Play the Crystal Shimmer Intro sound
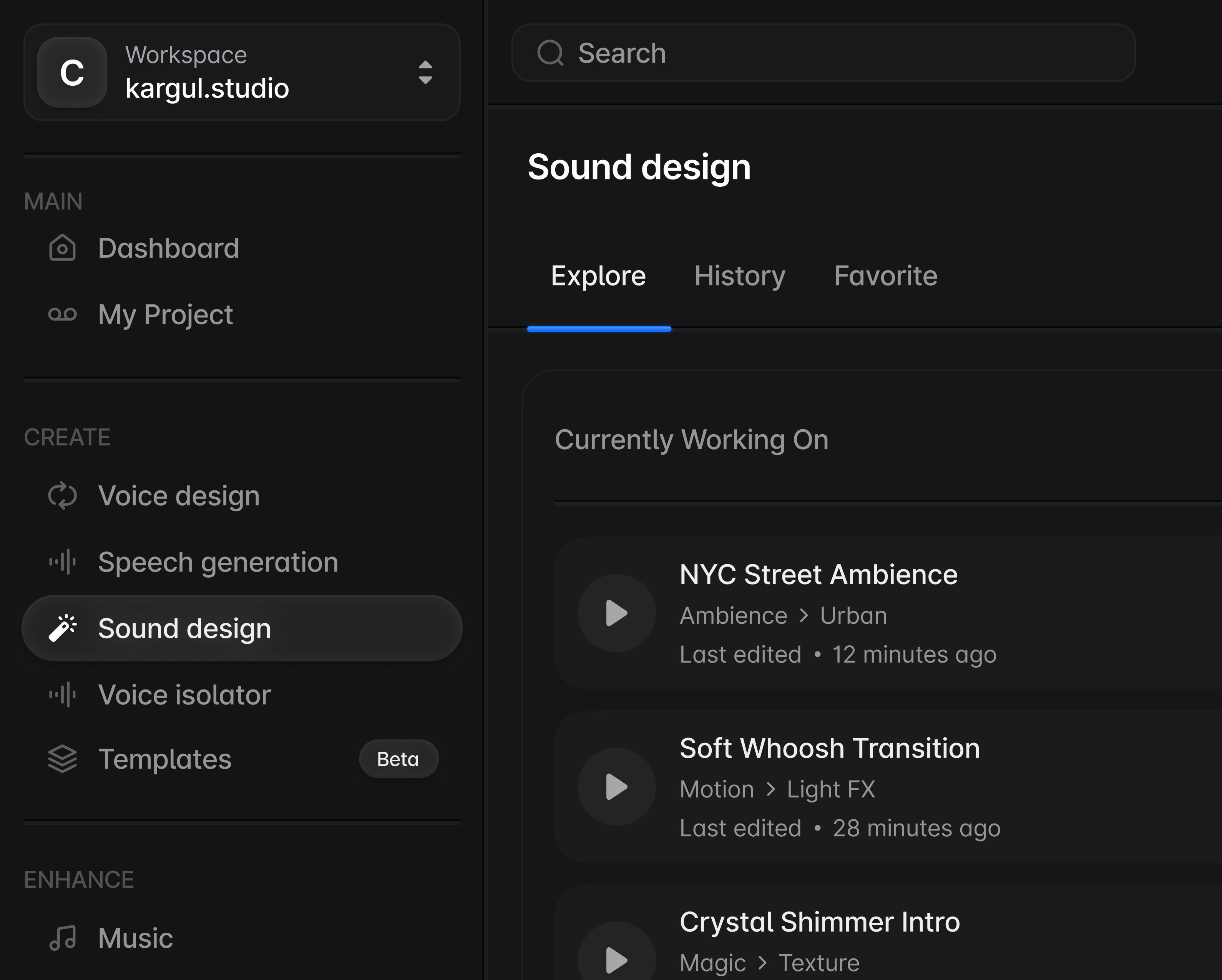The width and height of the screenshot is (1222, 980). [x=617, y=959]
